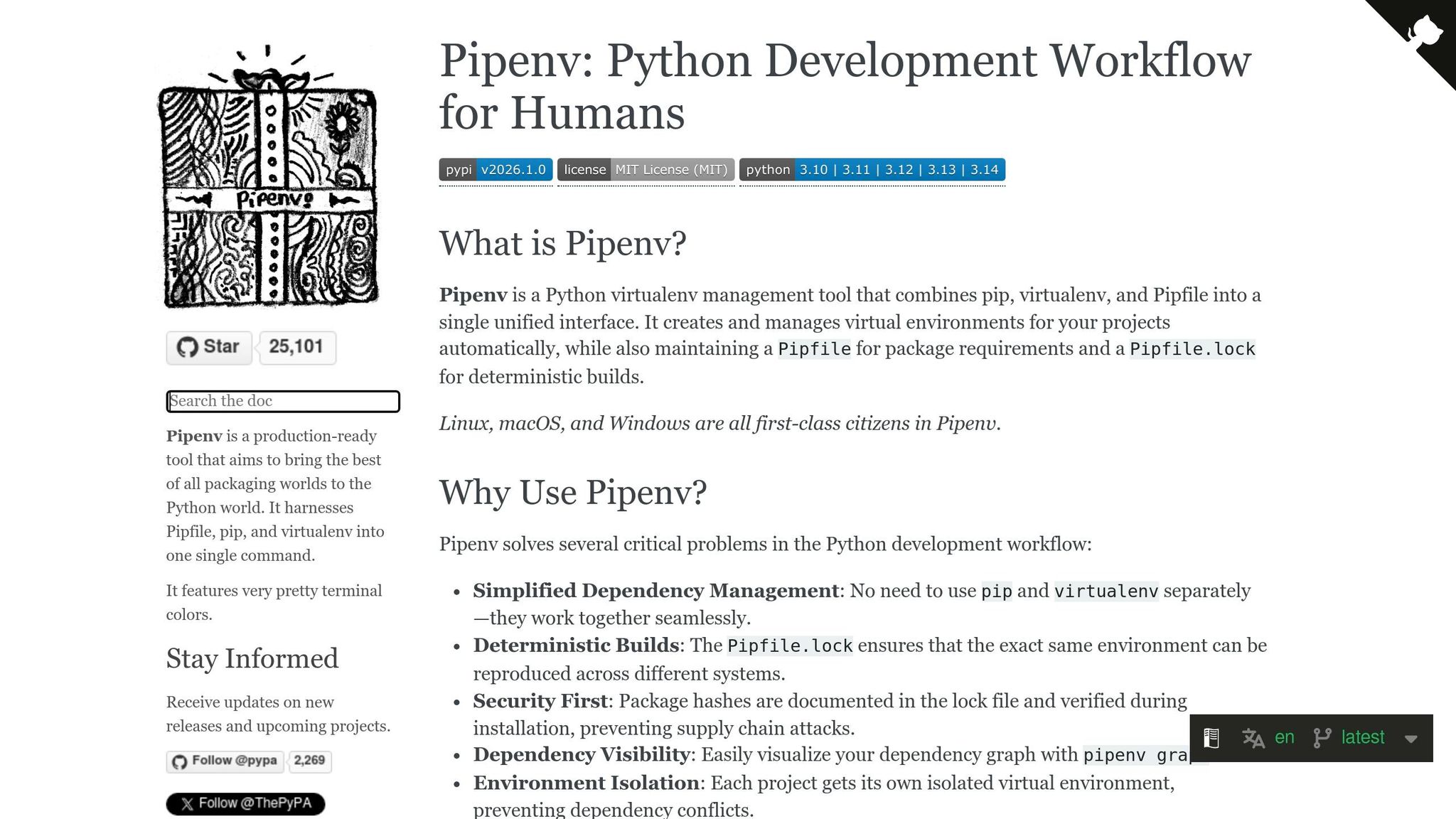Screen dimensions: 1456x819
Task: Click the GitHub logo on the Star button
Action: [x=188, y=347]
